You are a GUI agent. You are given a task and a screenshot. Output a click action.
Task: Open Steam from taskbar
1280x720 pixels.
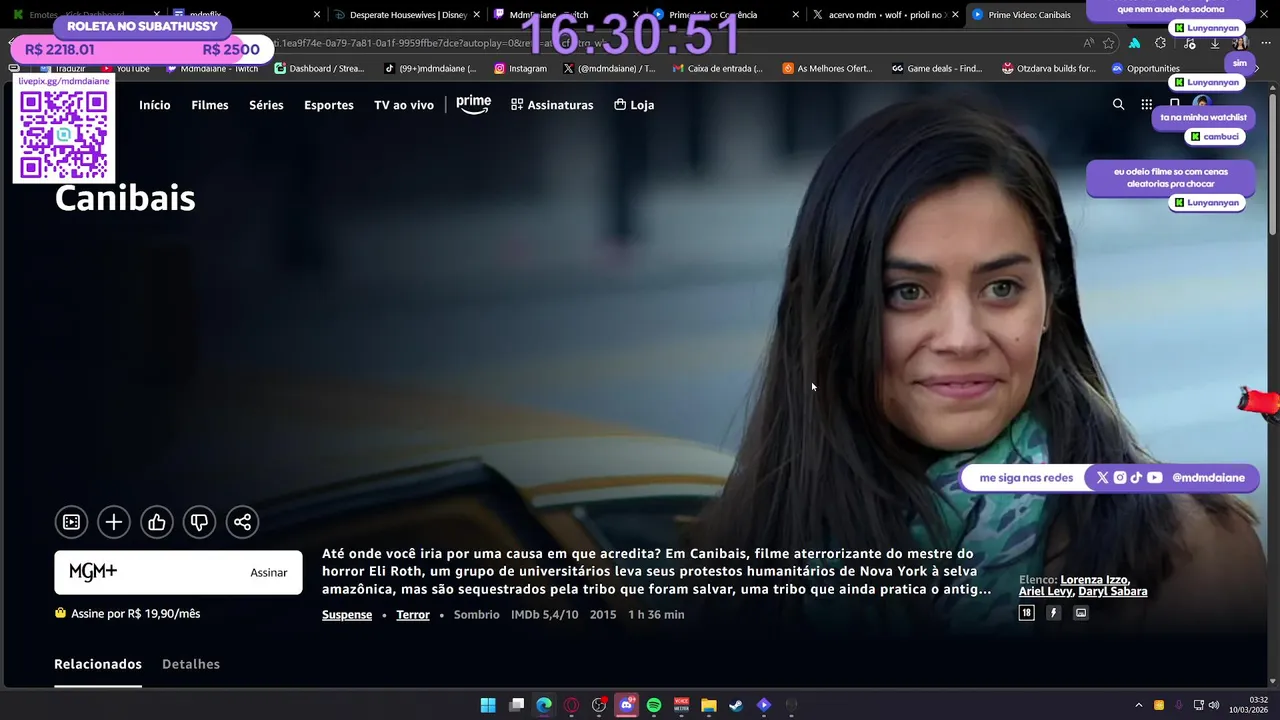coord(736,705)
